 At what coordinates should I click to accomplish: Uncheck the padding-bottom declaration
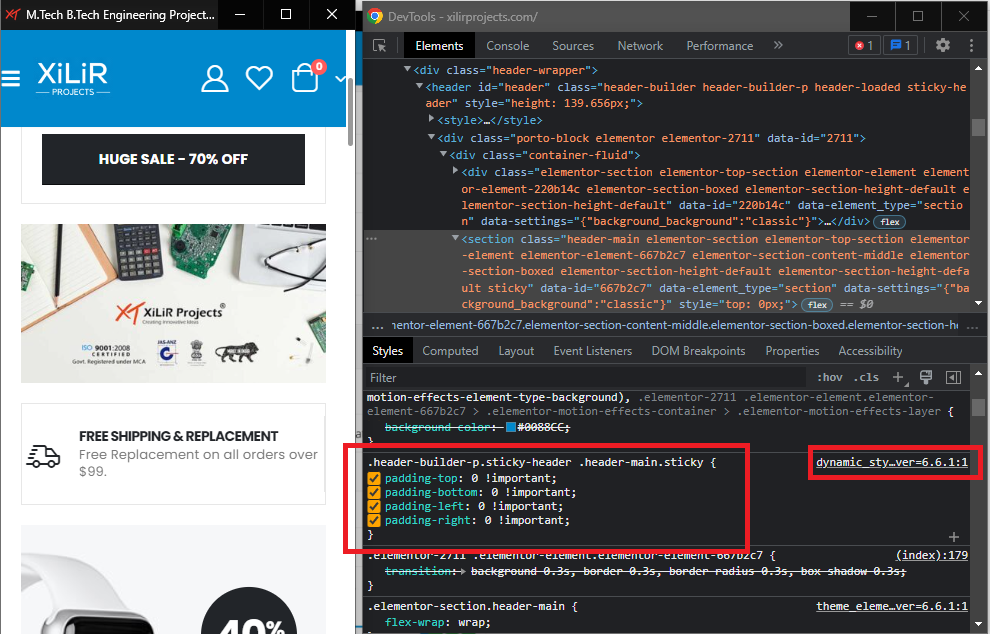click(x=374, y=492)
